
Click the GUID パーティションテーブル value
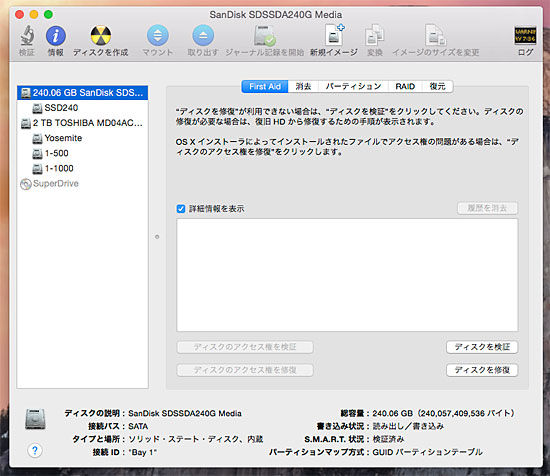pos(427,452)
